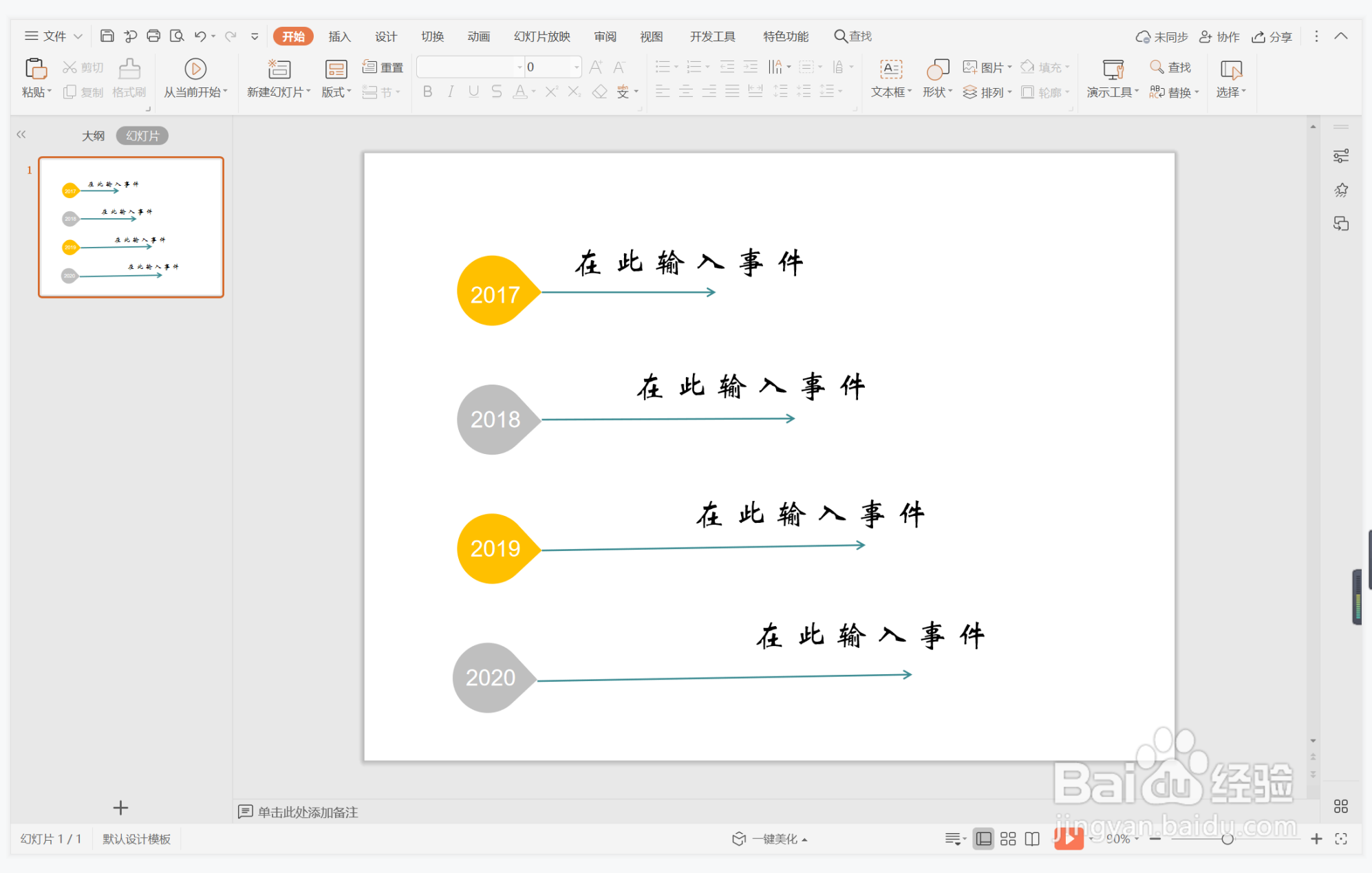
Task: Select slide 1 thumbnail in panel
Action: click(131, 227)
